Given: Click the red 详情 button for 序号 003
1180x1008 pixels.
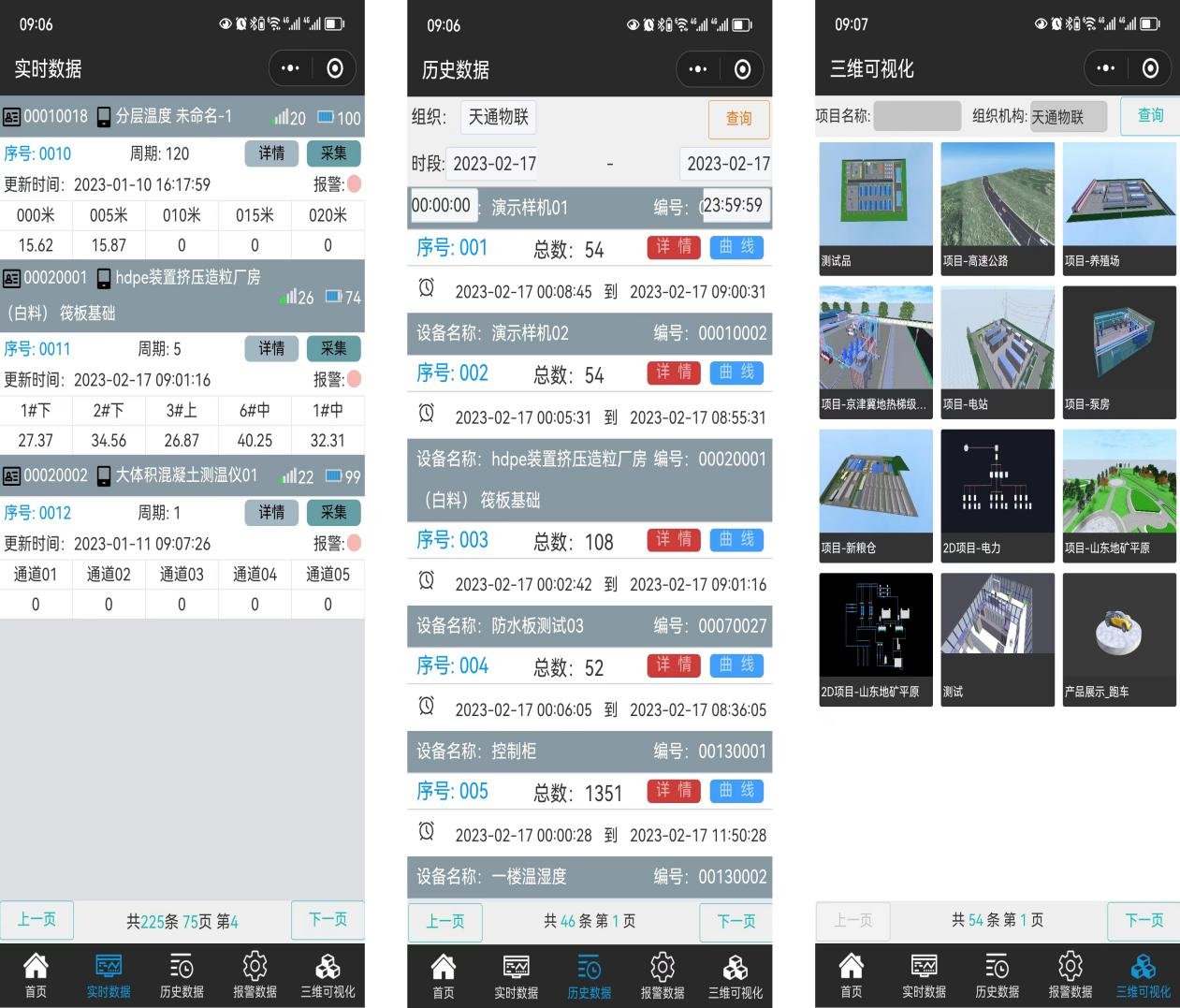Looking at the screenshot, I should tap(674, 540).
